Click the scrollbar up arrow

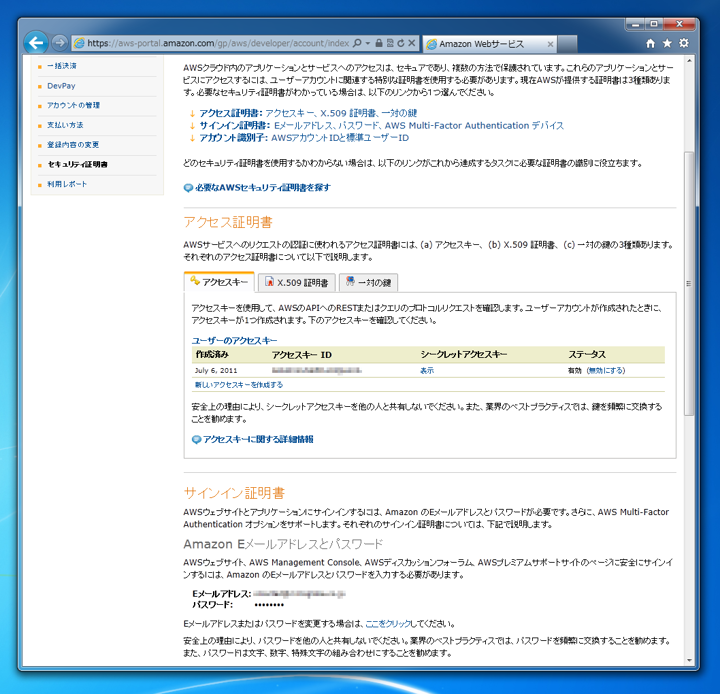(689, 61)
